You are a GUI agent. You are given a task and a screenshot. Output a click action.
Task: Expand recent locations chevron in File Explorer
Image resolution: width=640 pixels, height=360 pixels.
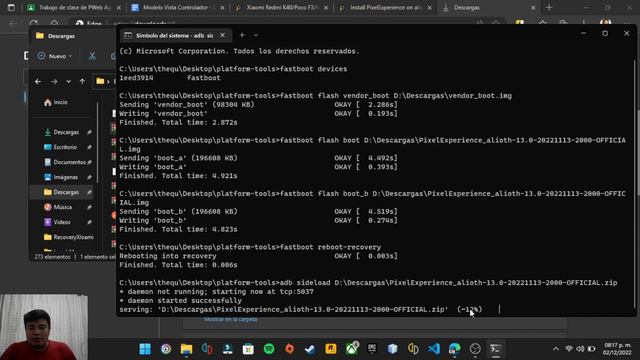tap(68, 82)
